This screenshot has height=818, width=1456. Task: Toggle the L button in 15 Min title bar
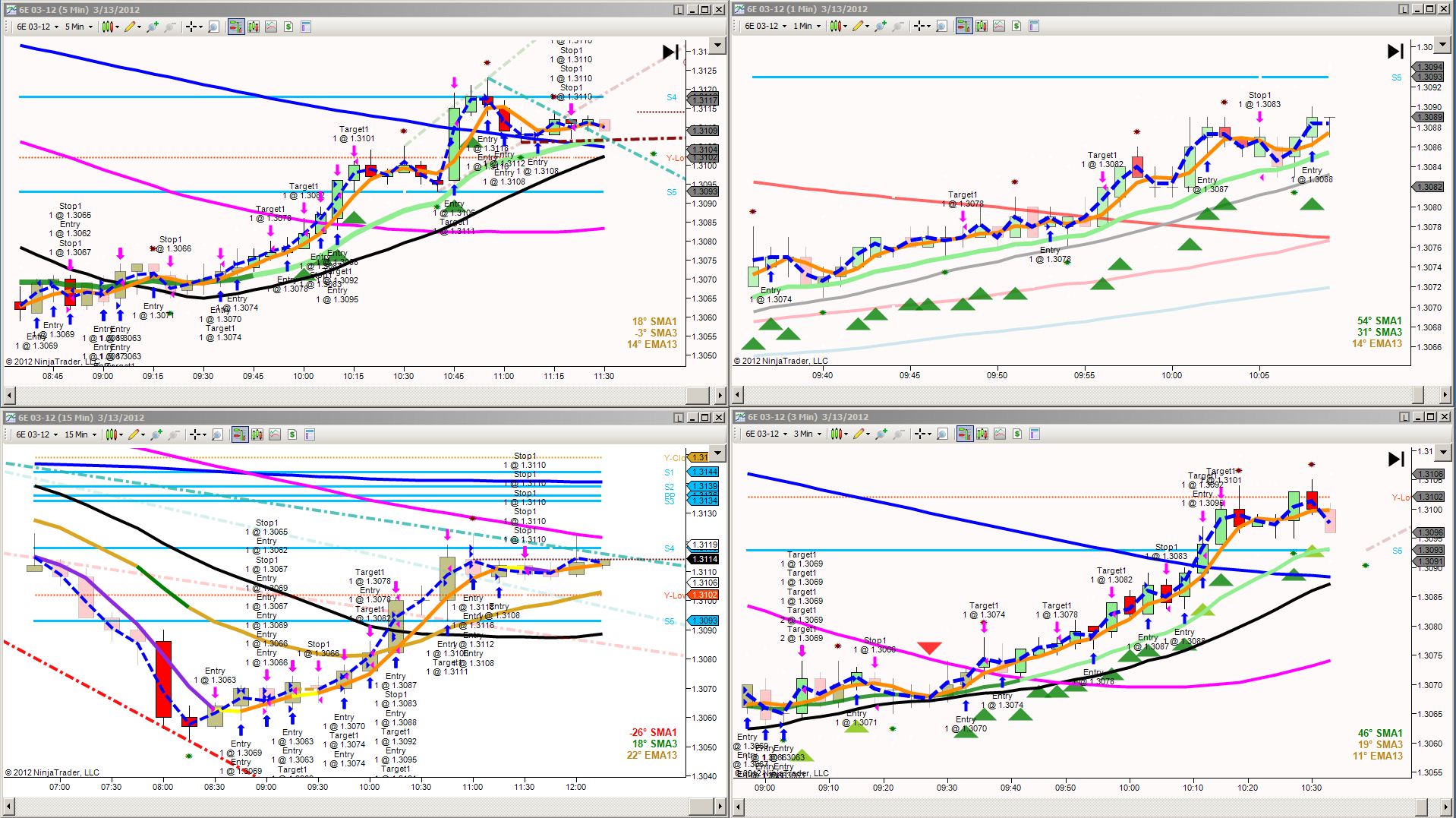pos(679,418)
